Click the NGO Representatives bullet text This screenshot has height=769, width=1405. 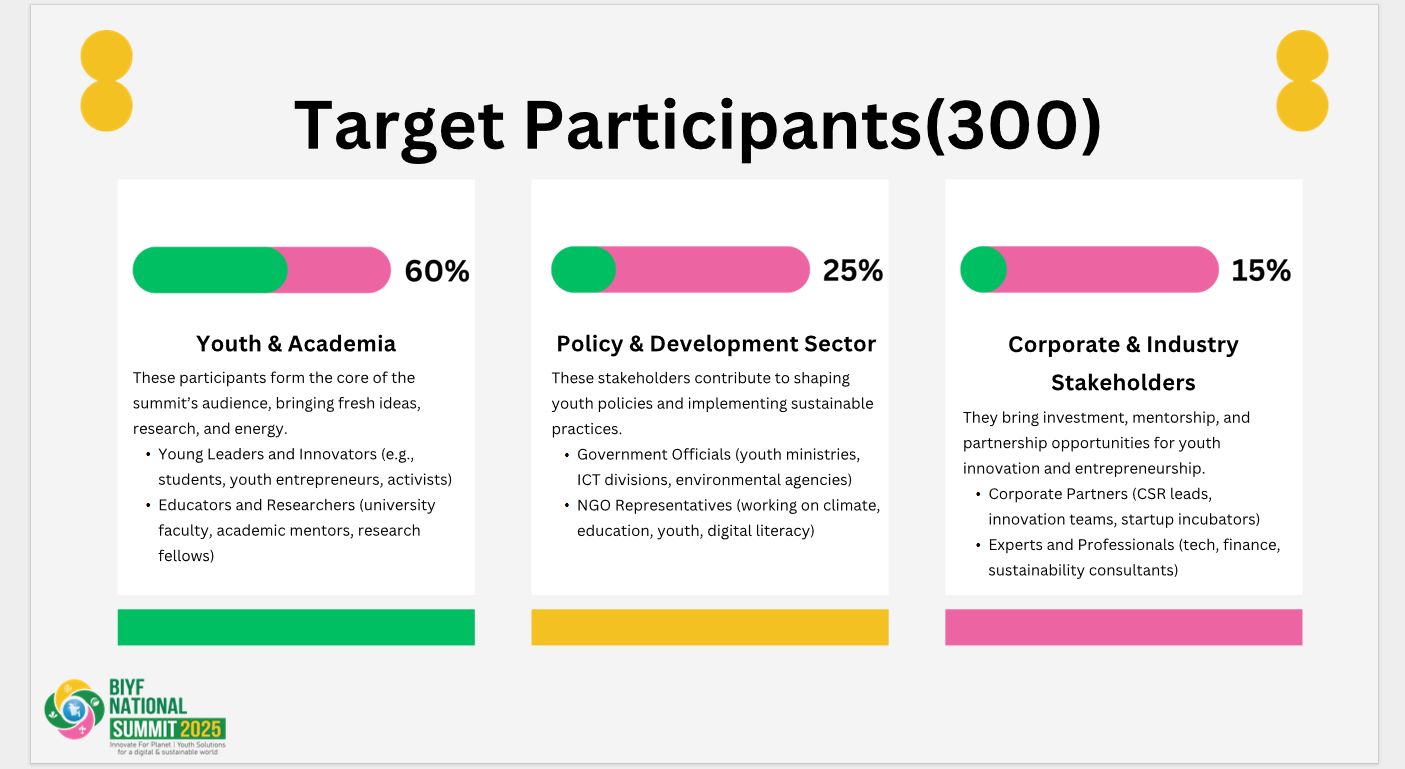(x=728, y=518)
